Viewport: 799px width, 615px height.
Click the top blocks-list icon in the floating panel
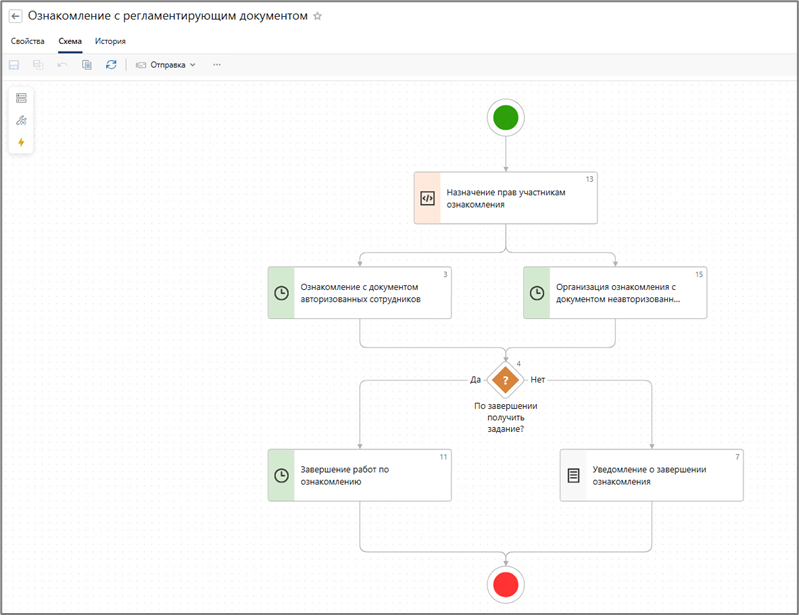21,98
